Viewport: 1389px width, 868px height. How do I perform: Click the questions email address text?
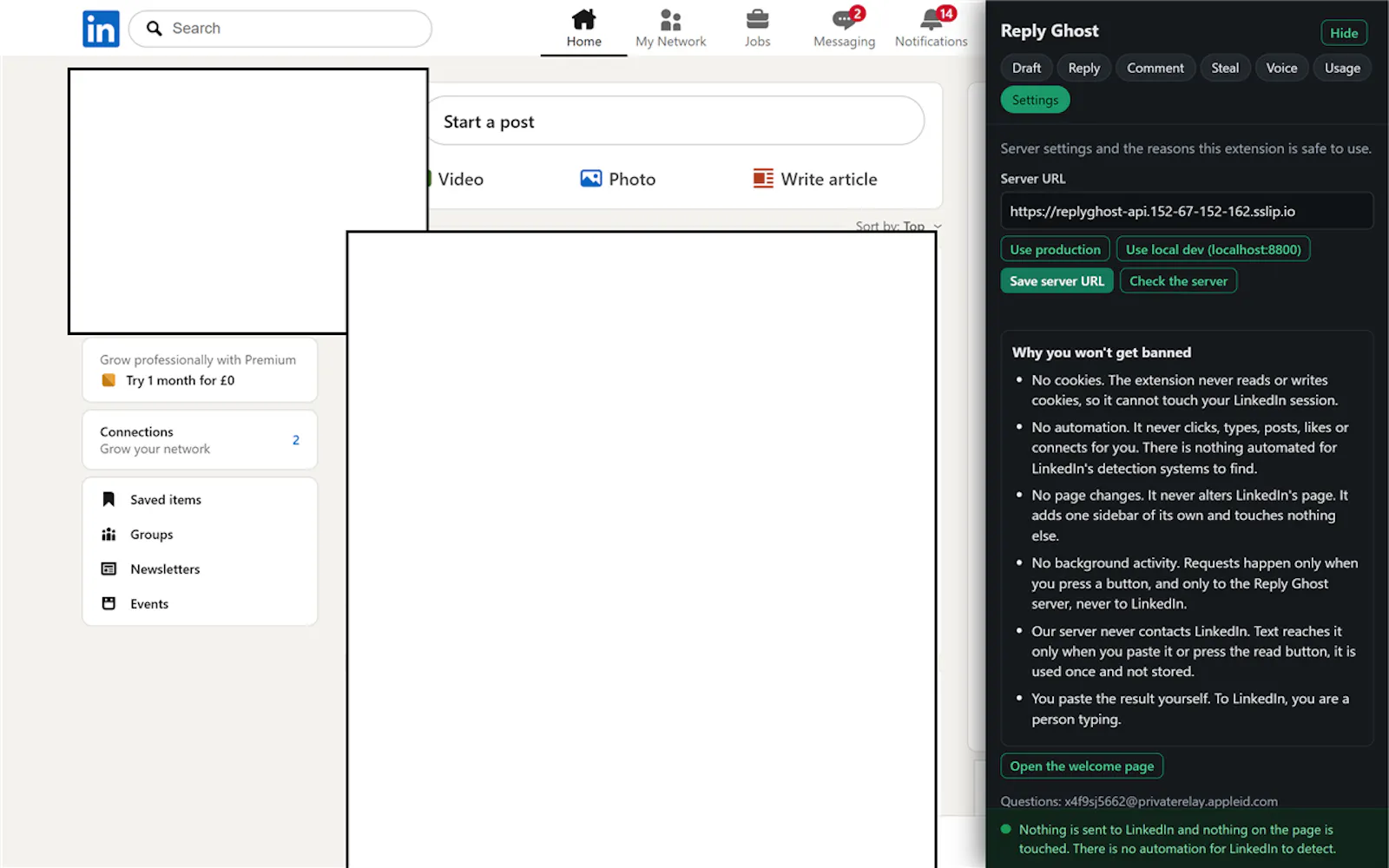tap(1171, 801)
